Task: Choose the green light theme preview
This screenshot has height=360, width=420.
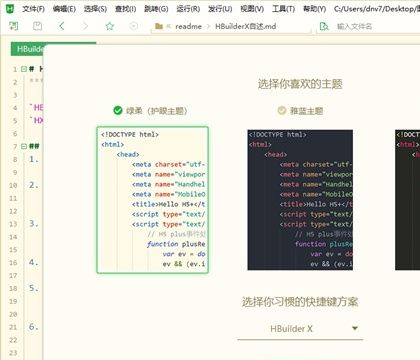Action: pos(153,200)
